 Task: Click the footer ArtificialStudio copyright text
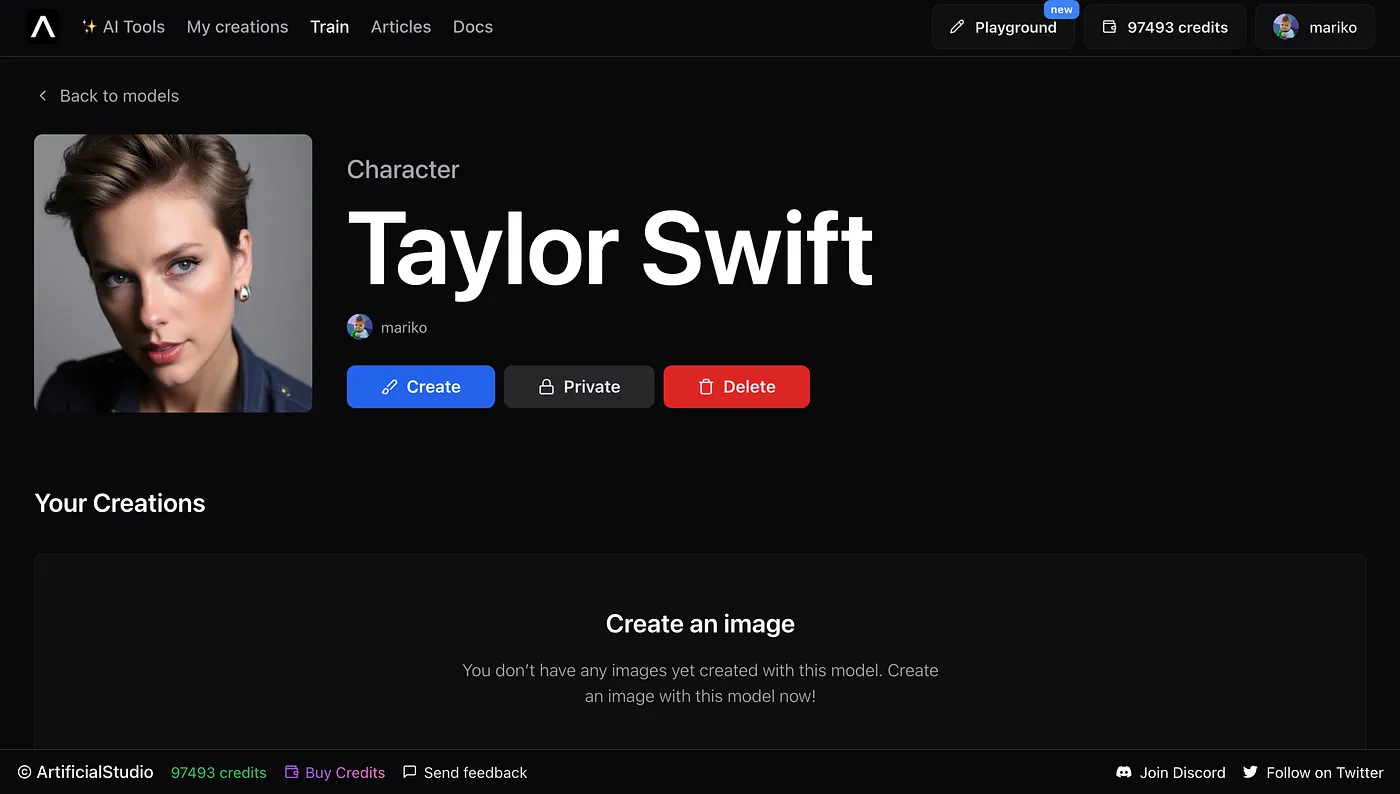point(86,772)
